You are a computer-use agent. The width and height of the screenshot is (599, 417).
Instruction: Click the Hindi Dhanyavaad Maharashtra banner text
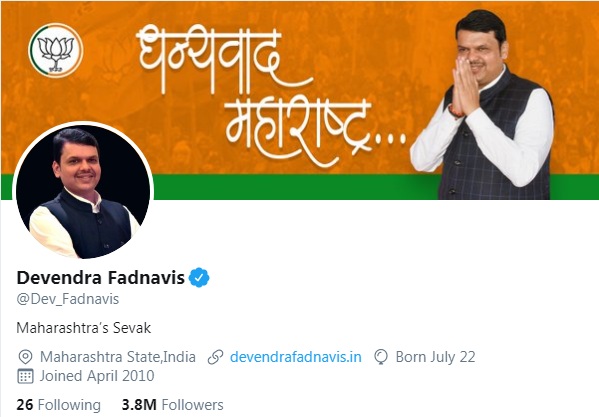point(271,95)
